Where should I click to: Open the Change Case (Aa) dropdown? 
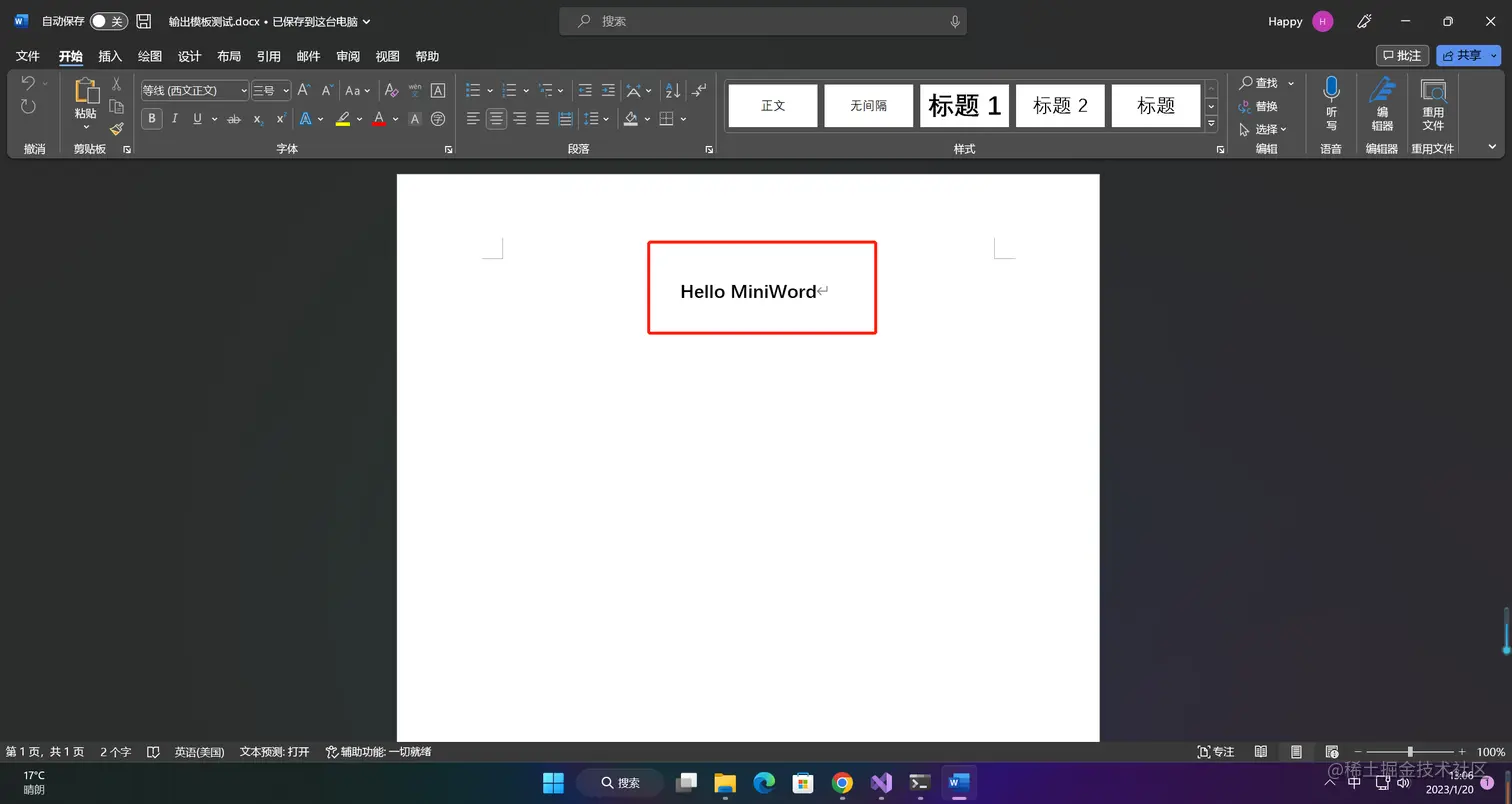tap(357, 90)
